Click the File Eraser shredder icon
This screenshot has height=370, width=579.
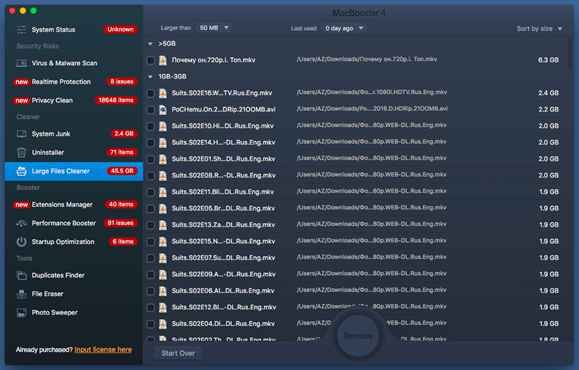coord(21,294)
